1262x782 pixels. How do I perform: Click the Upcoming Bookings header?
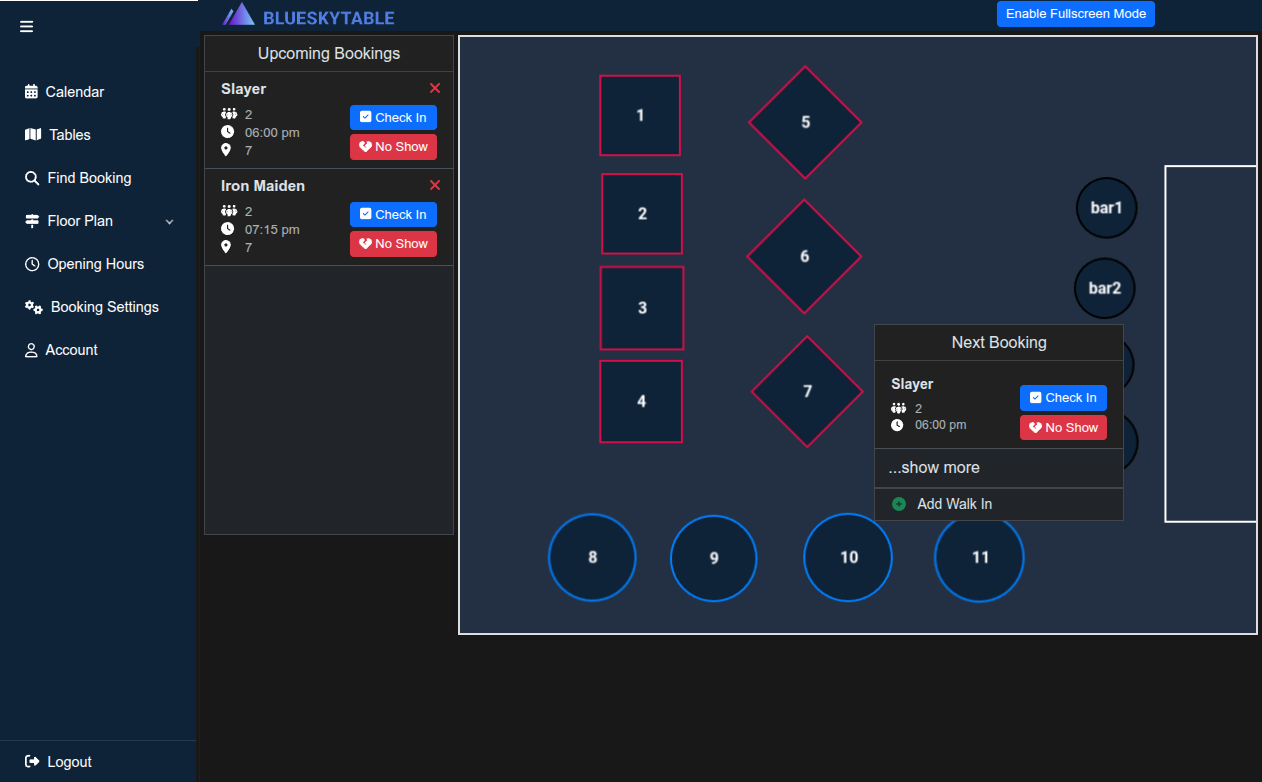(329, 54)
